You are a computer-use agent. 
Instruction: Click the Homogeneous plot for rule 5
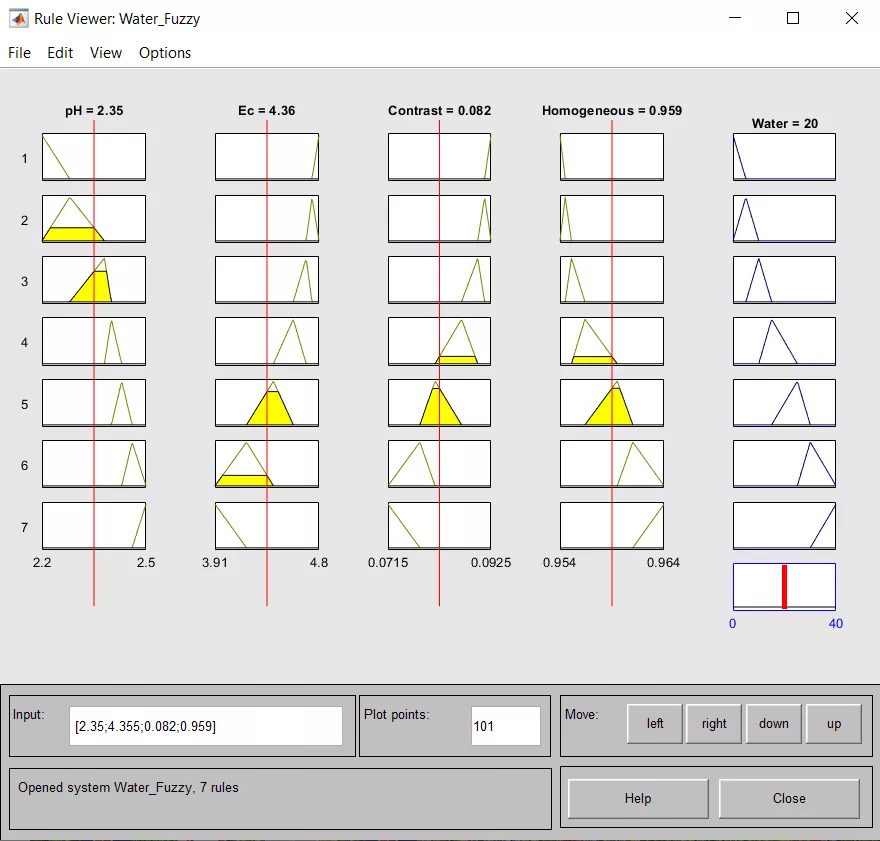click(612, 403)
